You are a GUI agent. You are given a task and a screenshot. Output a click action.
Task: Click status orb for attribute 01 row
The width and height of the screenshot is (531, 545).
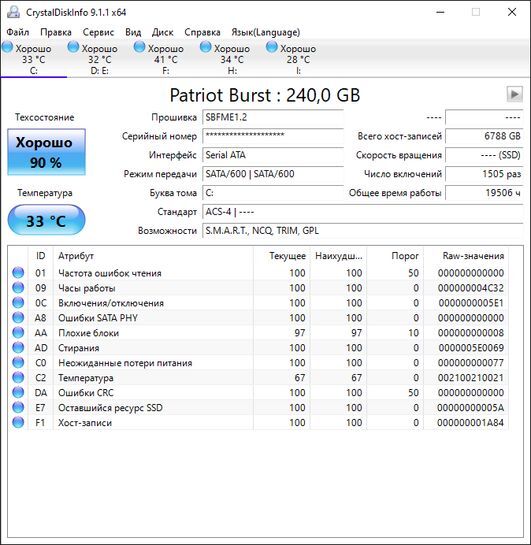tap(18, 272)
